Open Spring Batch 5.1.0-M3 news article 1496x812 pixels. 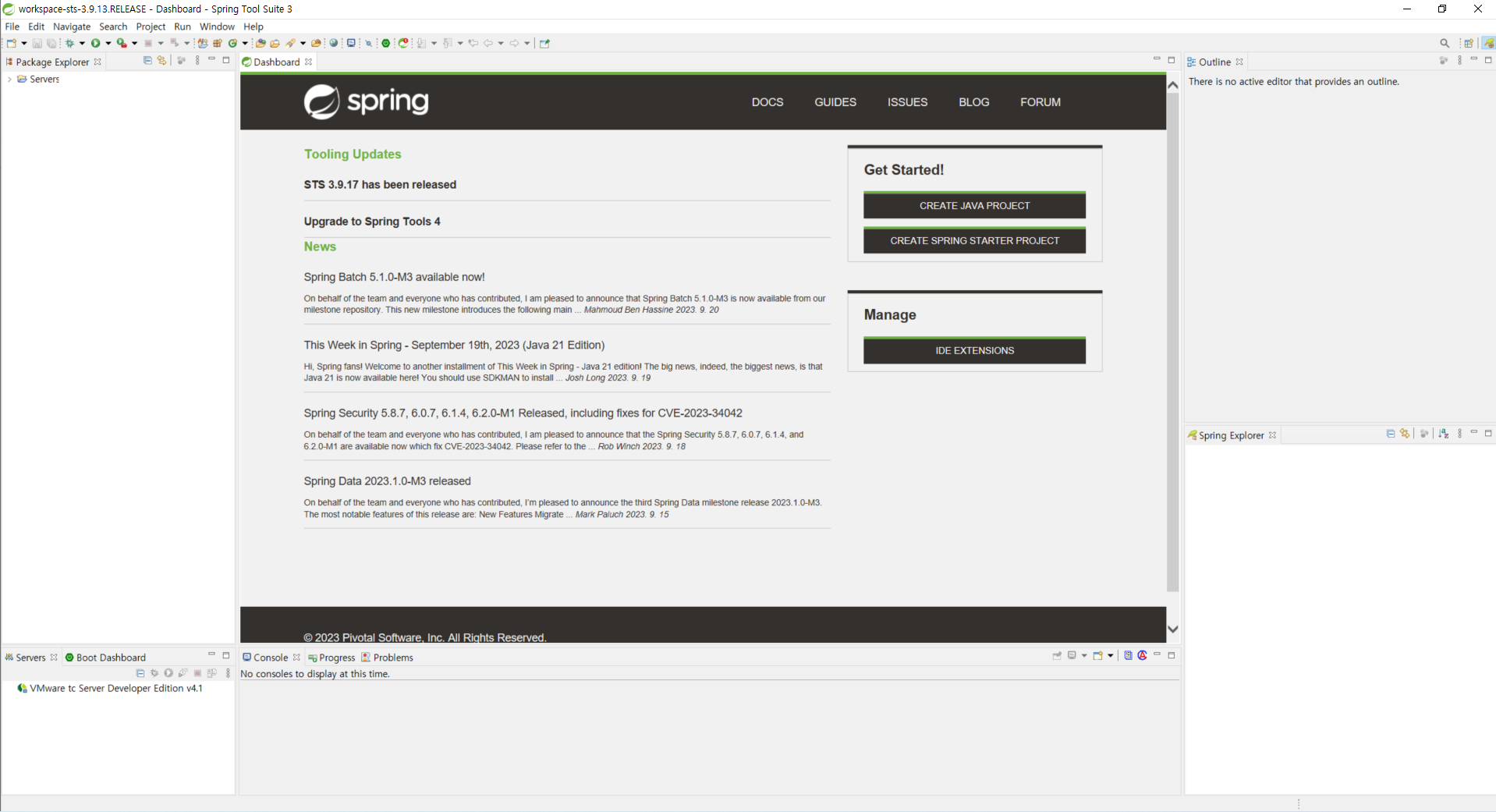pyautogui.click(x=394, y=277)
